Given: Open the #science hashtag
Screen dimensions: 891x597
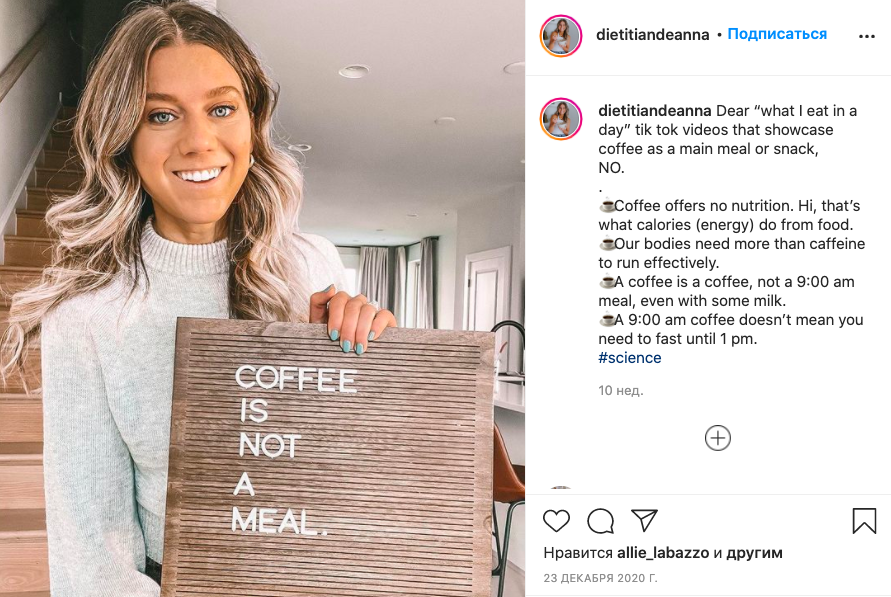Looking at the screenshot, I should [x=630, y=358].
